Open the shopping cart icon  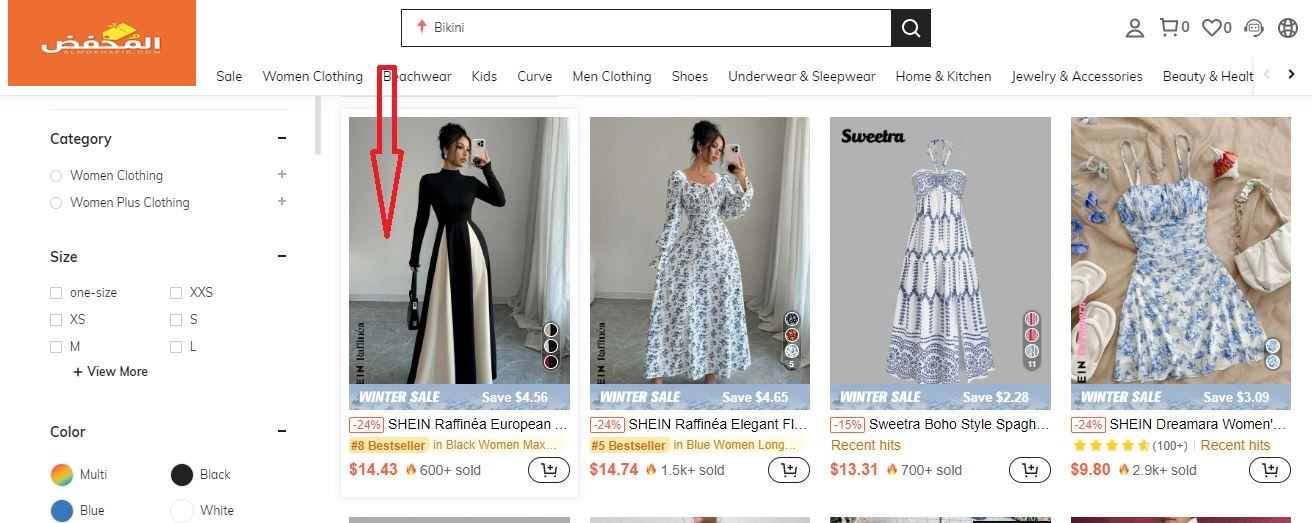1169,28
